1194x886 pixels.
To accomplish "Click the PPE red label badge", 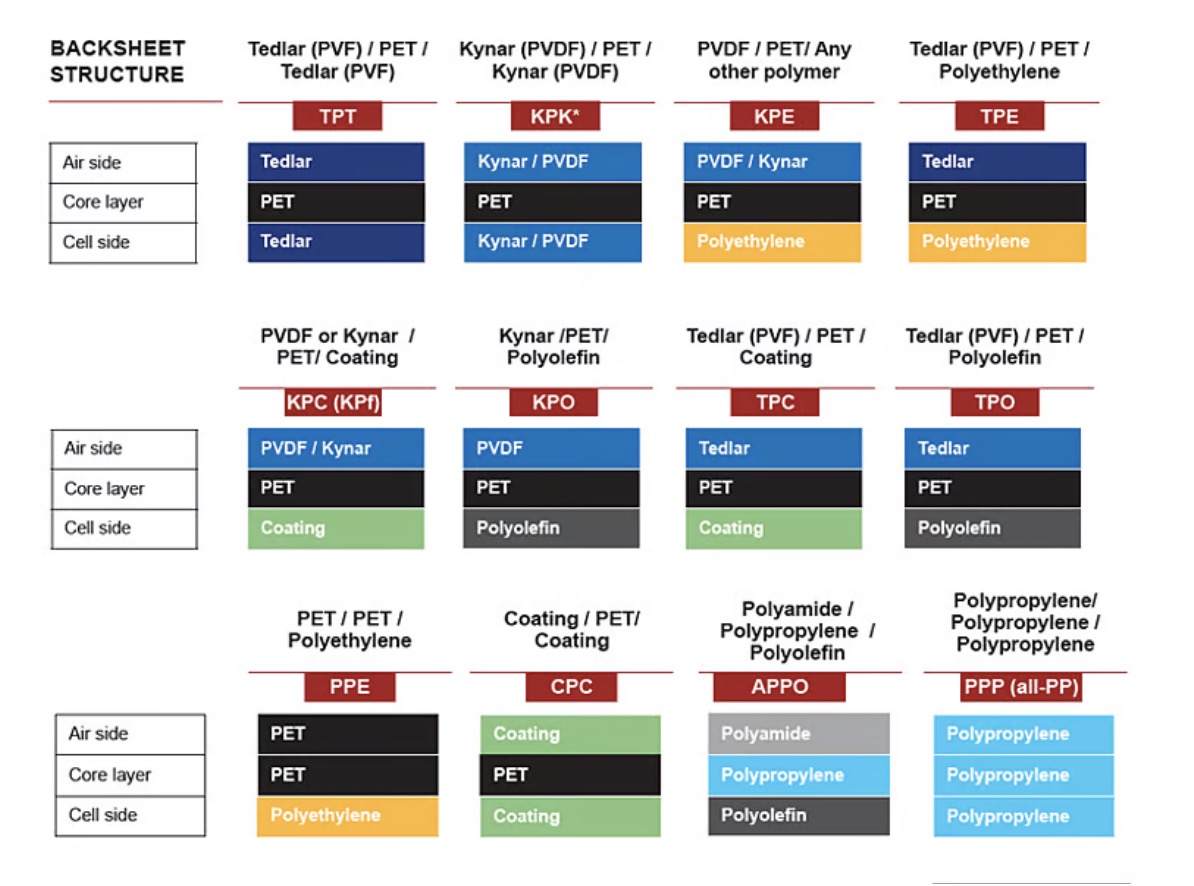I will (350, 687).
